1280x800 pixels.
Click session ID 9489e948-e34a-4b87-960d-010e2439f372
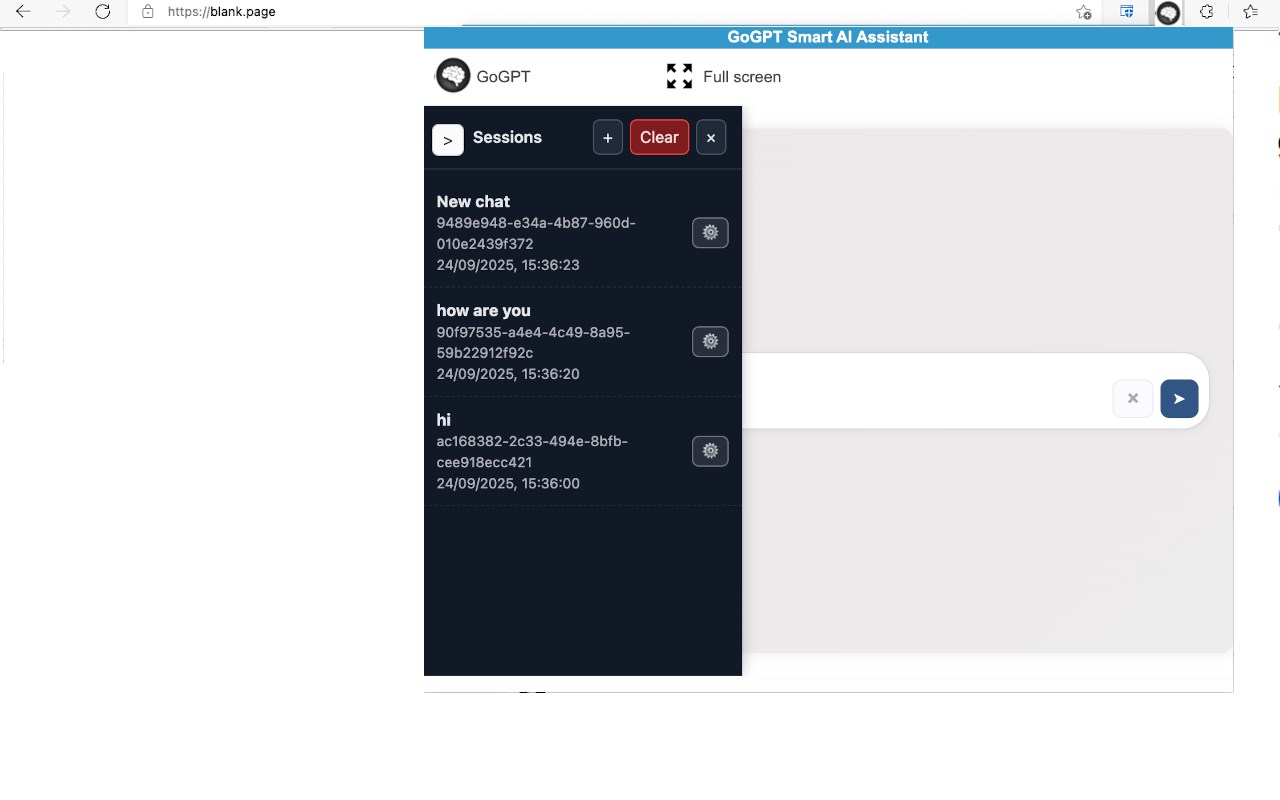(536, 233)
